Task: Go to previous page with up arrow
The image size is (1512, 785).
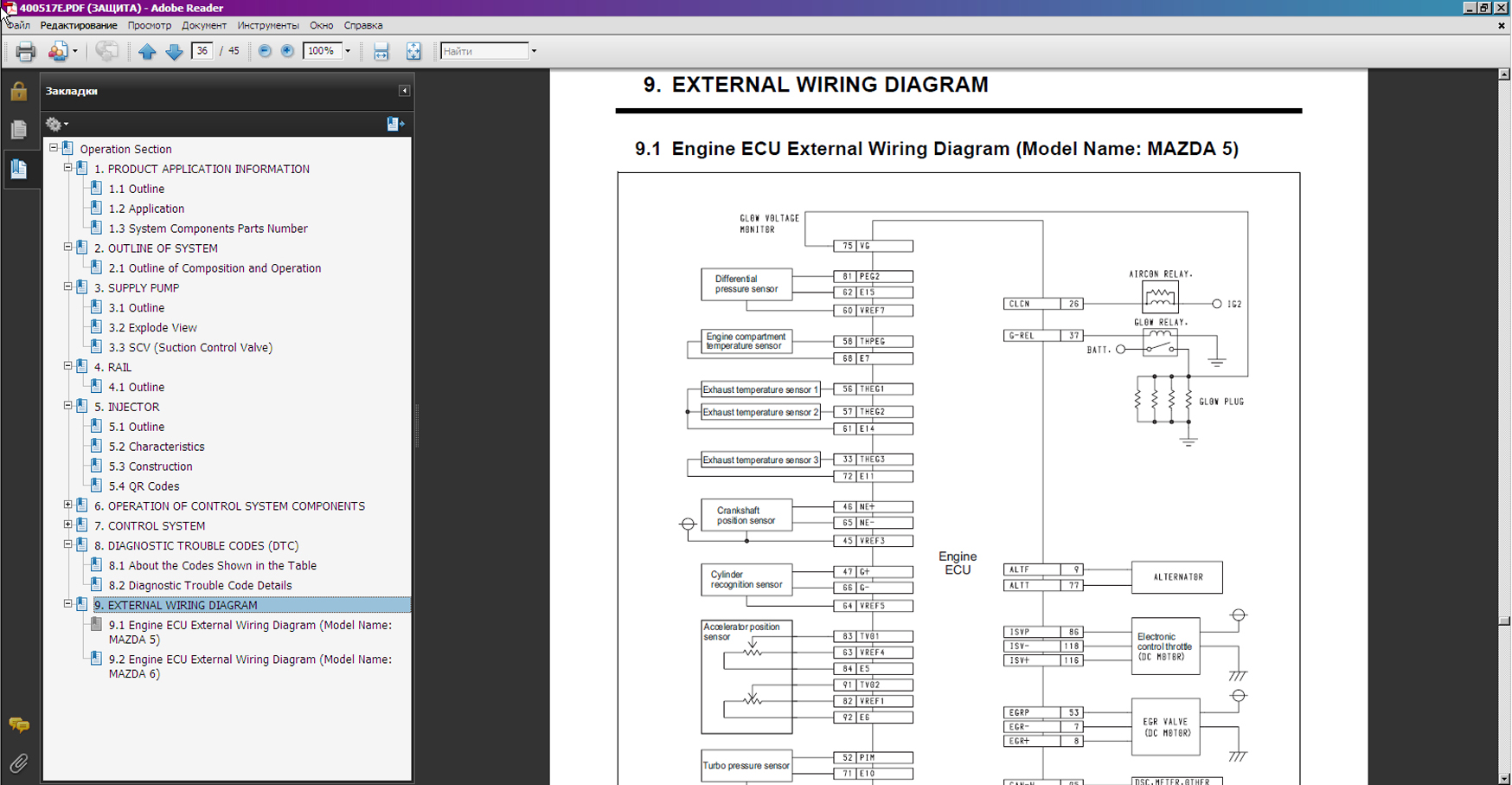Action: pos(147,51)
